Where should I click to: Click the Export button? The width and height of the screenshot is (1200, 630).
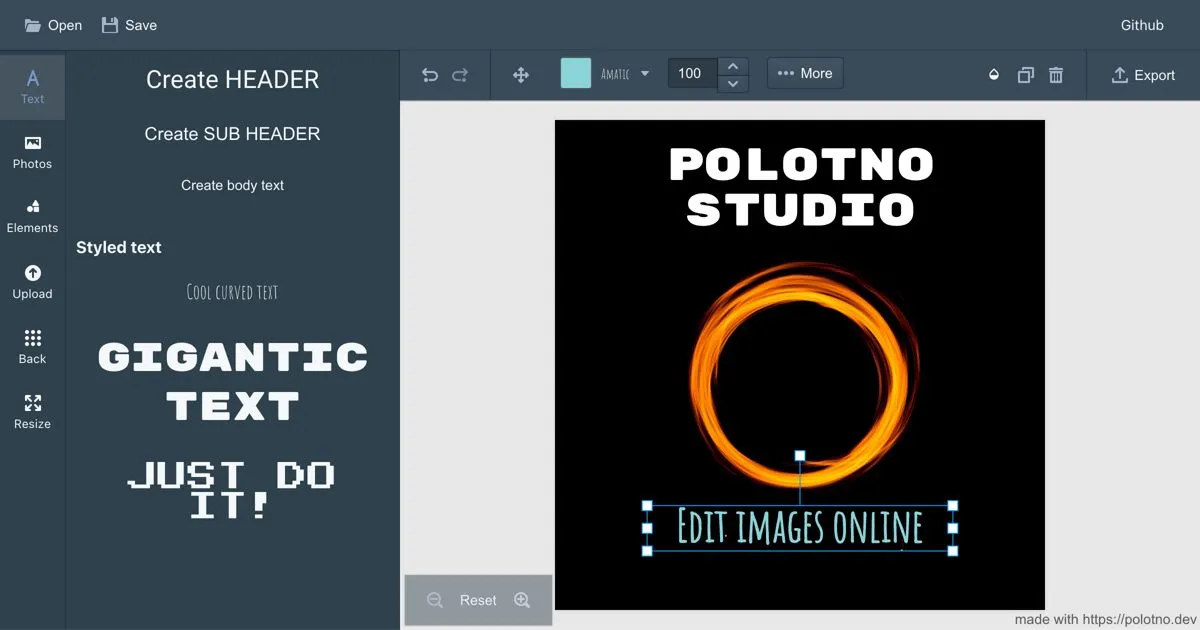(x=1143, y=74)
